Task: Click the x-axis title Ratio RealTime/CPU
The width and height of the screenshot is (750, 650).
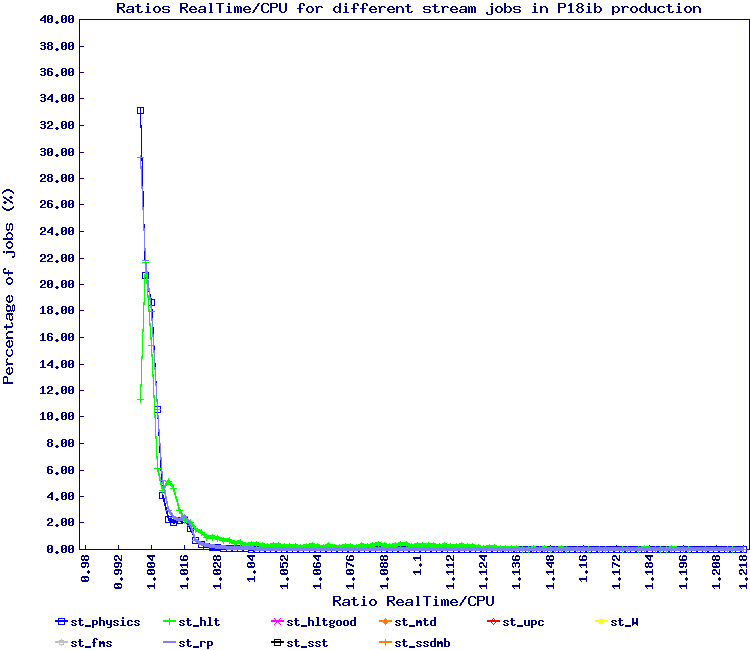Action: (x=413, y=601)
